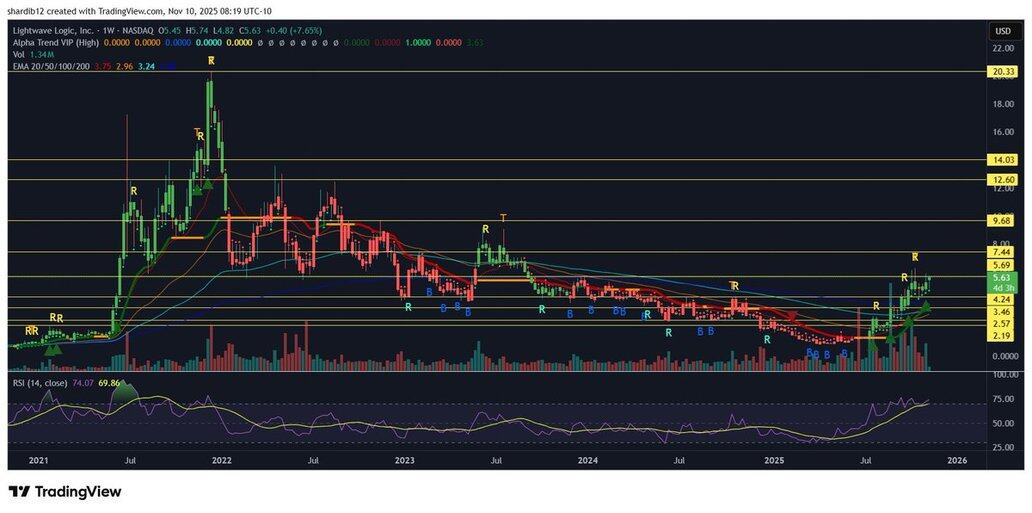
Task: Click the green current price 5.63 label
Action: click(x=1003, y=278)
